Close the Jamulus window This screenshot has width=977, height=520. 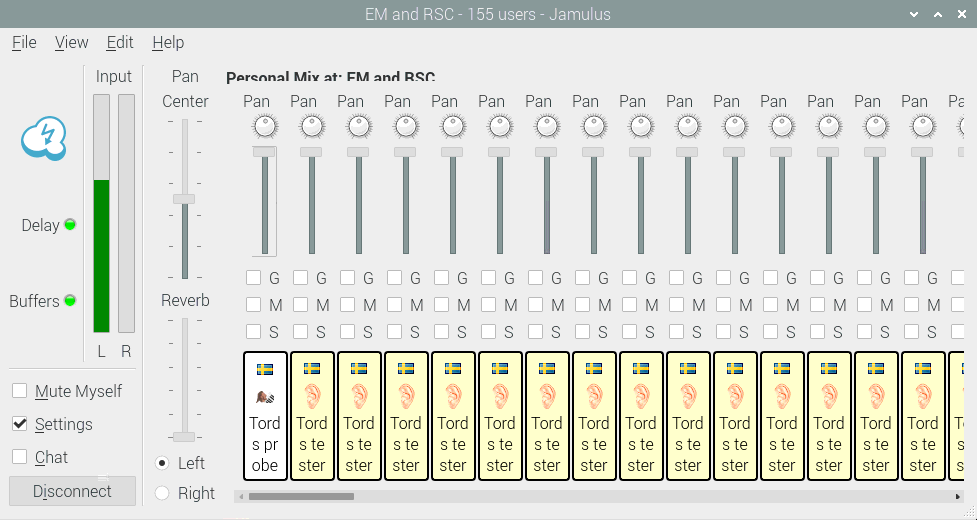click(961, 14)
